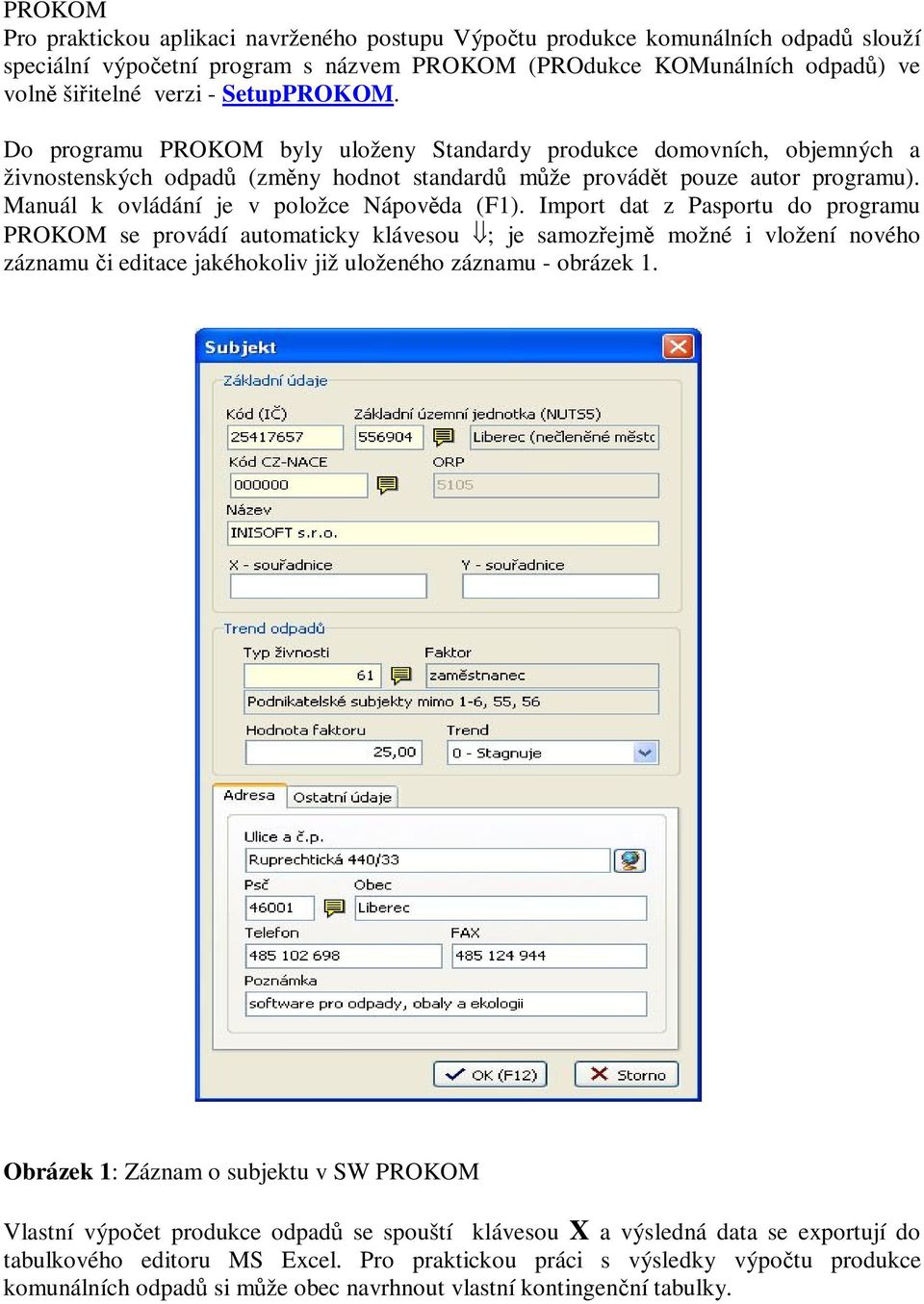Click the Typ živnosti field with 61
This screenshot has height=1304, width=924.
point(314,676)
